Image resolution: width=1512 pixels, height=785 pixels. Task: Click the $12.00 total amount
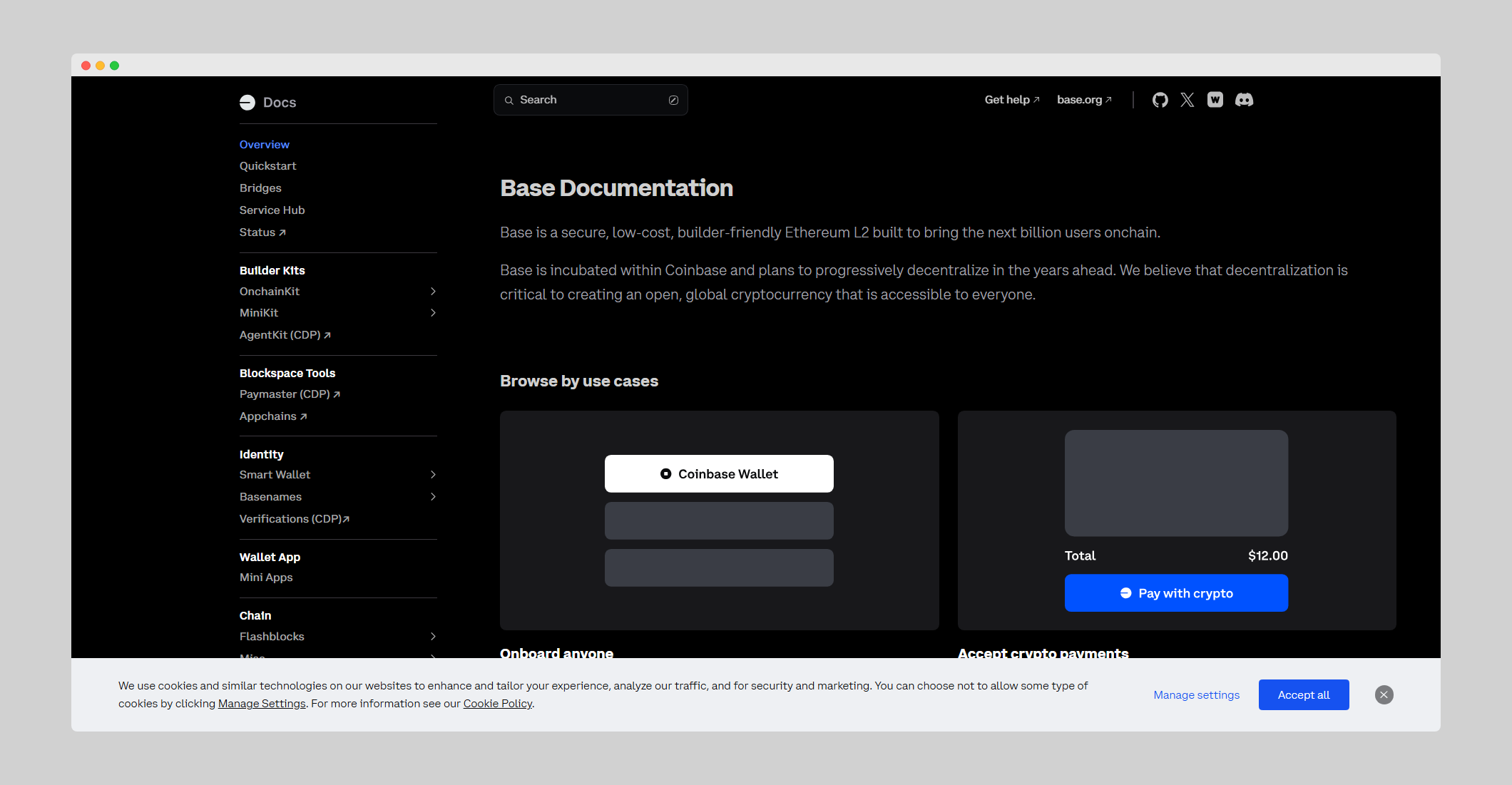[x=1268, y=556]
